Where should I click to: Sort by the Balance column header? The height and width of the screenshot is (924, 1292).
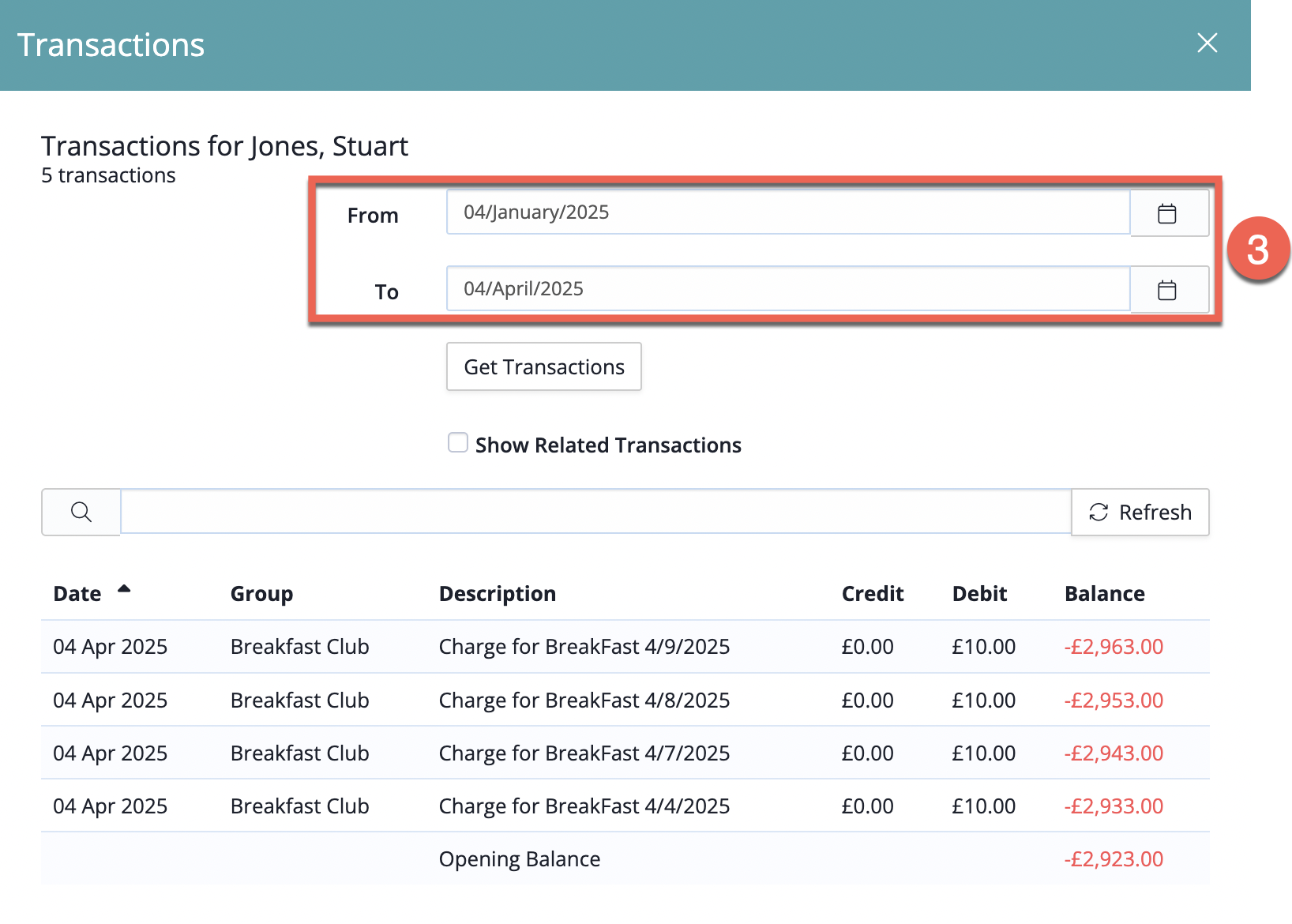1104,594
